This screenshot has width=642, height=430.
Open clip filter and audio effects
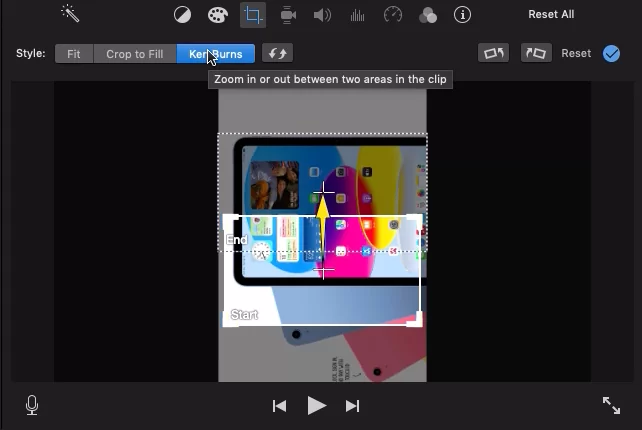tap(428, 16)
